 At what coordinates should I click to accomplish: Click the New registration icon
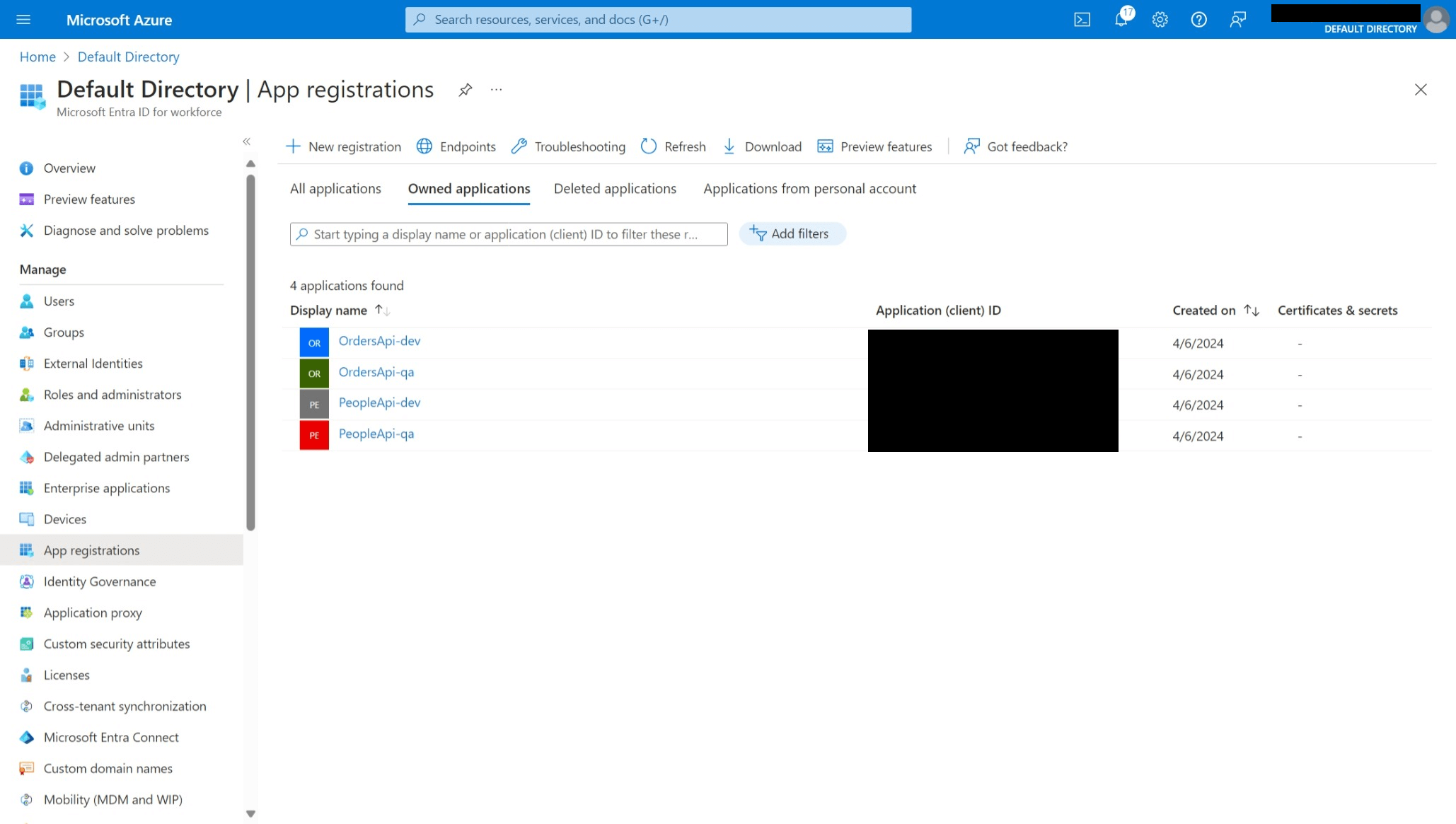pos(293,146)
